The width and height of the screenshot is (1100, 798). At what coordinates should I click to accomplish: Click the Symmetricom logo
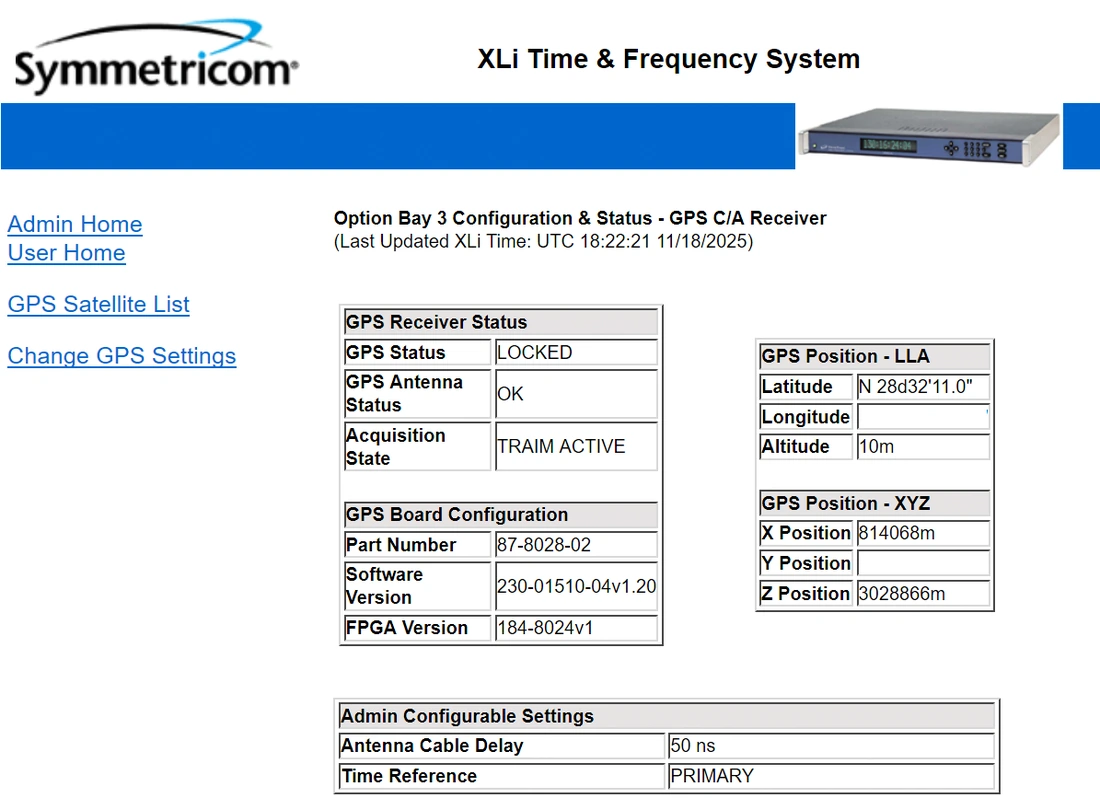point(155,62)
